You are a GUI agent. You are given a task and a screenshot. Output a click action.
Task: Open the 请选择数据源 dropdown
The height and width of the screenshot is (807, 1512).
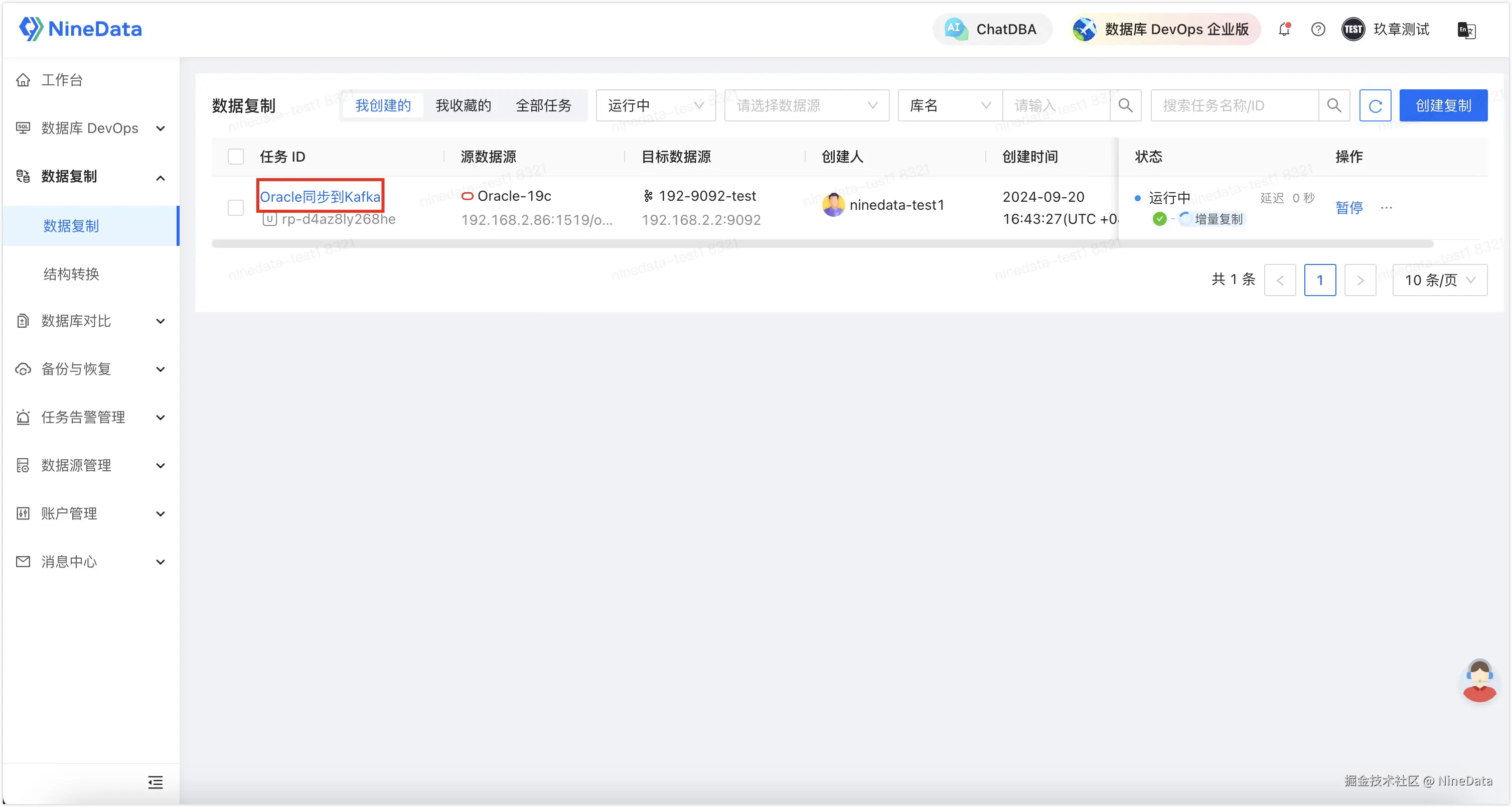pyautogui.click(x=807, y=106)
